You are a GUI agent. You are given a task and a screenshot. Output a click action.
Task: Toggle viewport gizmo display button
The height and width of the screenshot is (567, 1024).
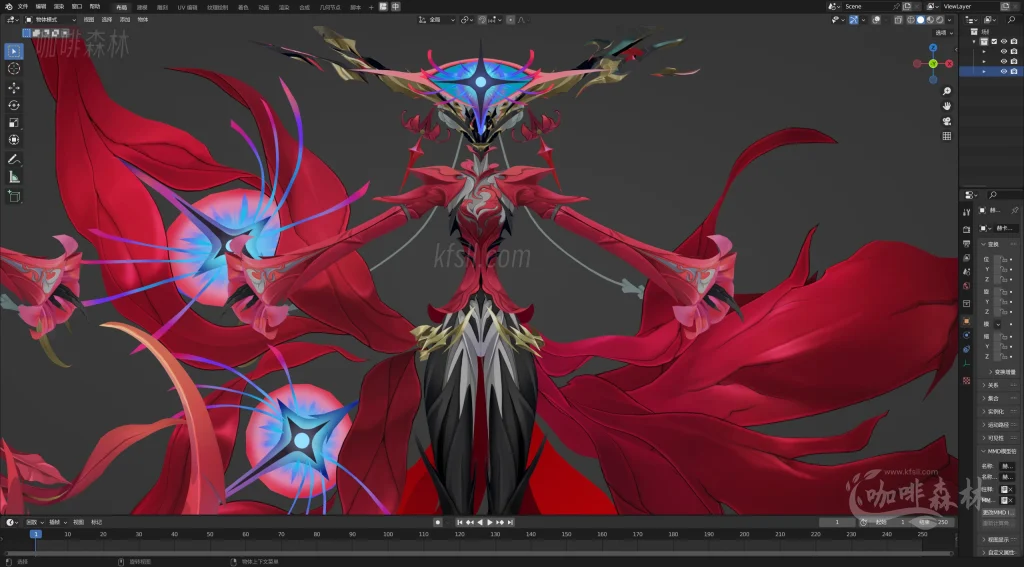tap(854, 20)
